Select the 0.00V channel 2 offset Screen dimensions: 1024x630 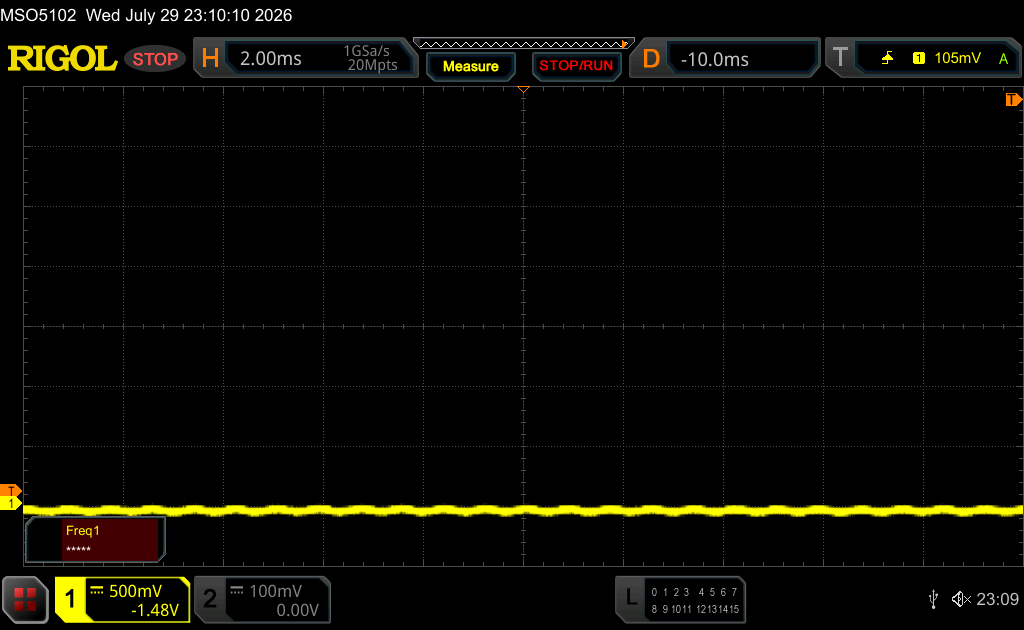(x=297, y=610)
